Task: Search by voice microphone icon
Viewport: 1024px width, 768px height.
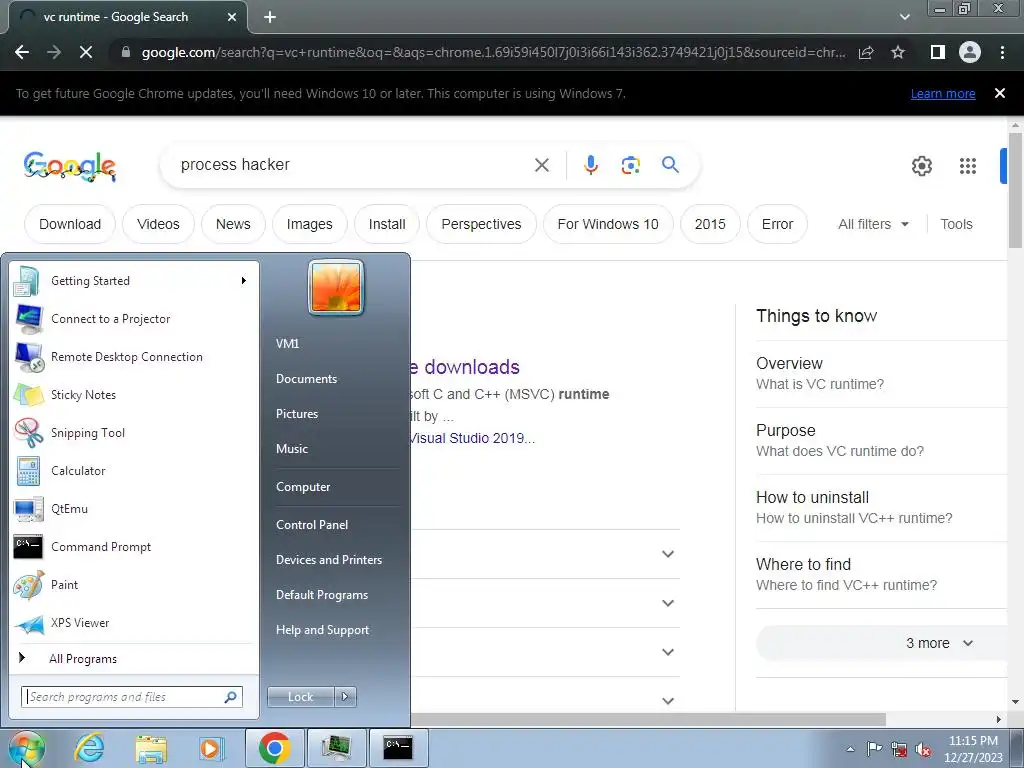Action: coord(591,165)
